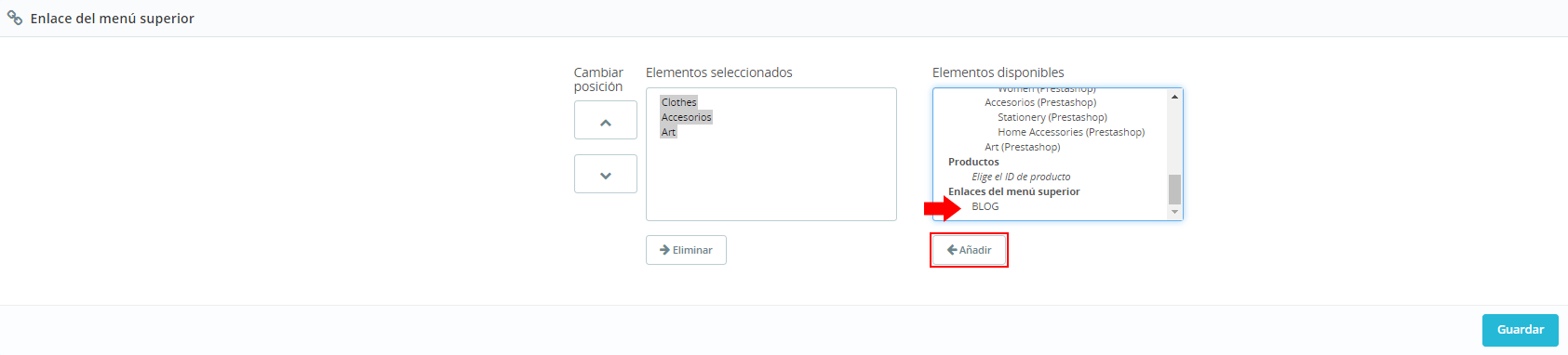Choose Accesorios (Prestashop) in available list
The height and width of the screenshot is (355, 1568).
coord(1040,102)
